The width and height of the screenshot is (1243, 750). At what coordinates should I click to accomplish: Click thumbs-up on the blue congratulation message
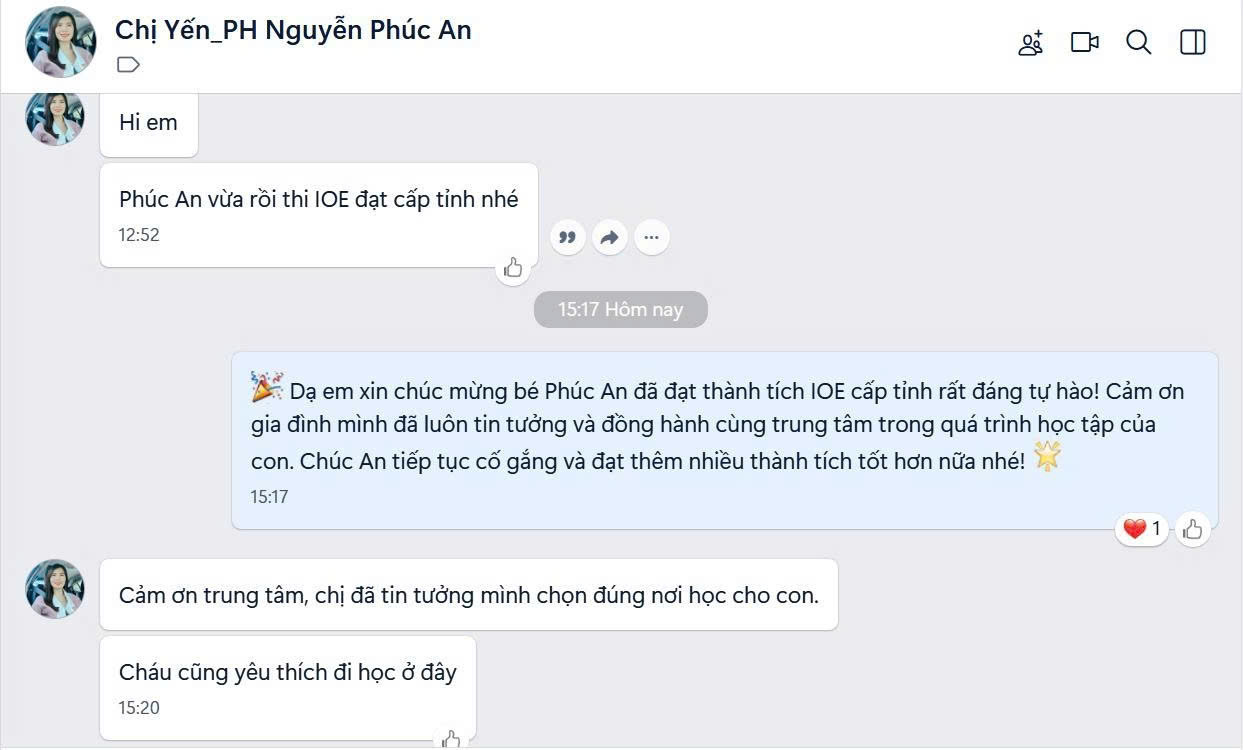1192,529
